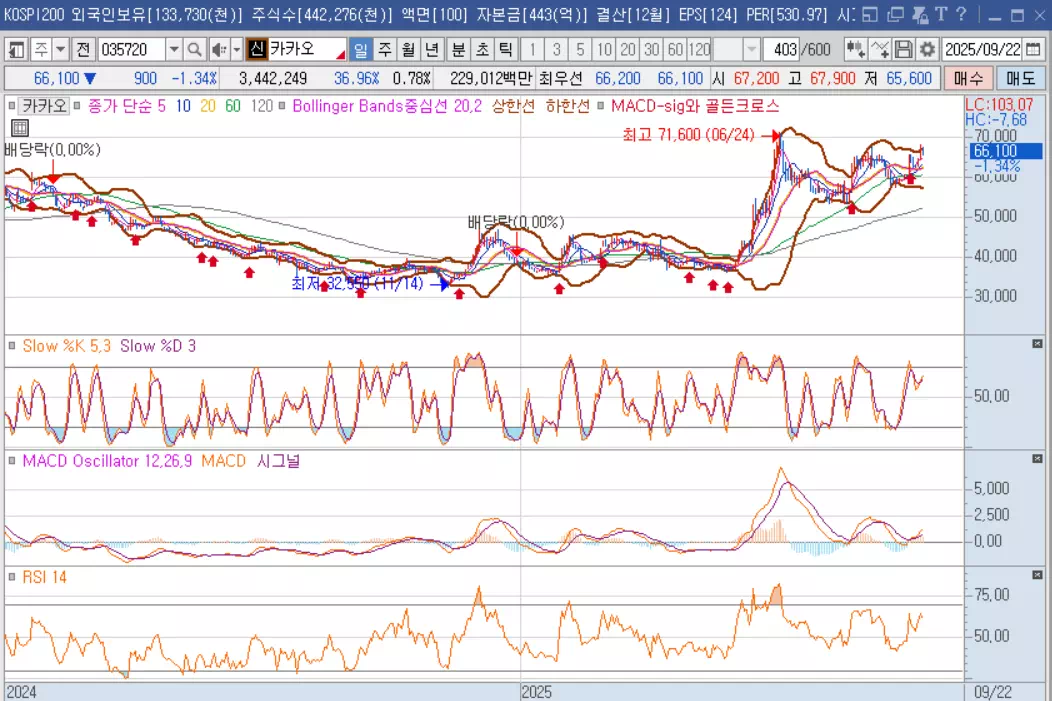Toggle the 전 button beside stock code
Screen dimensions: 1052x701
[83, 50]
